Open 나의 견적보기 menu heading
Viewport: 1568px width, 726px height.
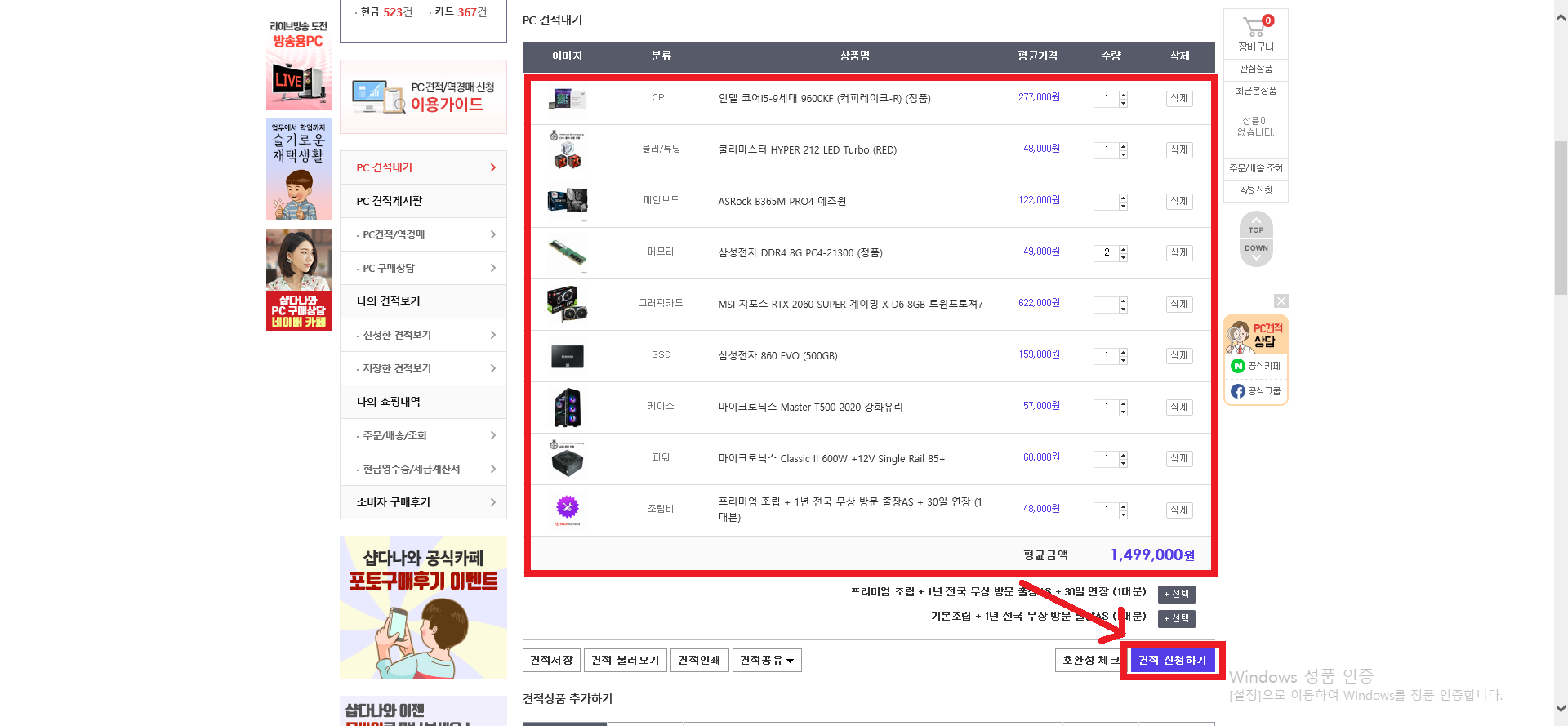423,301
